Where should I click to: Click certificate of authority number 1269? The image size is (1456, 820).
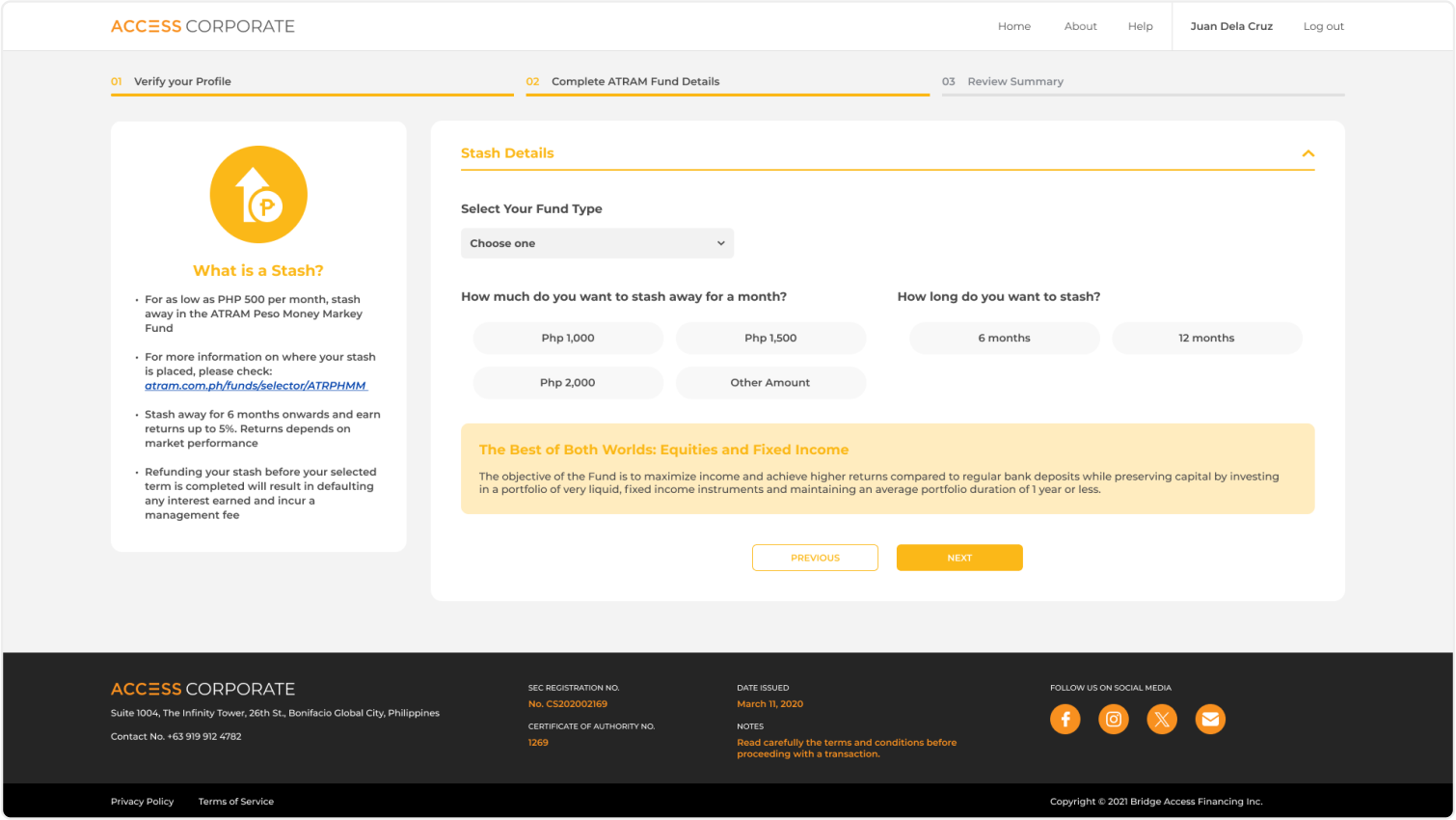538,743
